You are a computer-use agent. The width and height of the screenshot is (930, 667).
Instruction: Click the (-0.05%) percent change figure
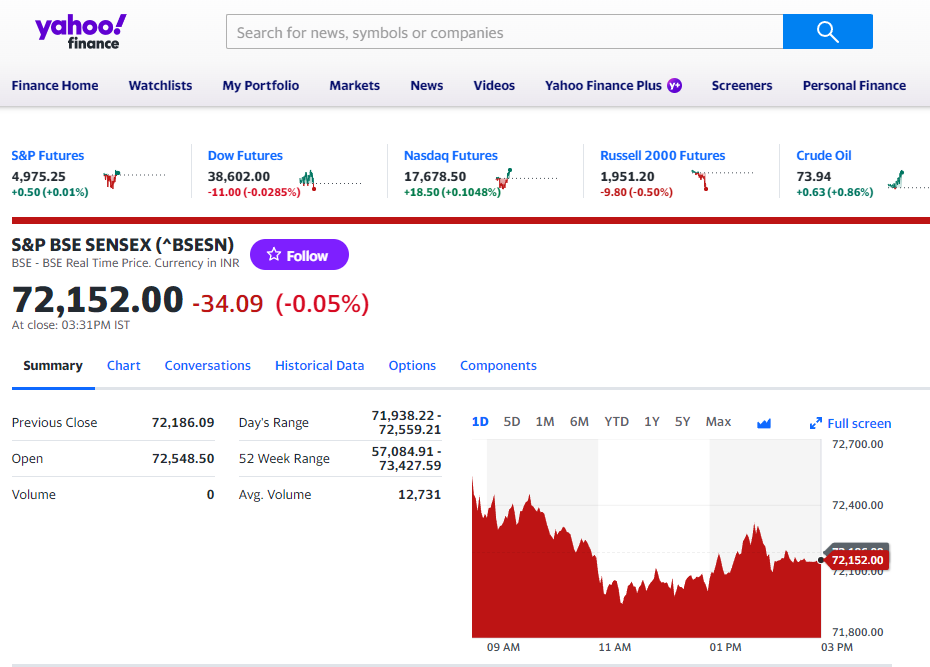(322, 304)
